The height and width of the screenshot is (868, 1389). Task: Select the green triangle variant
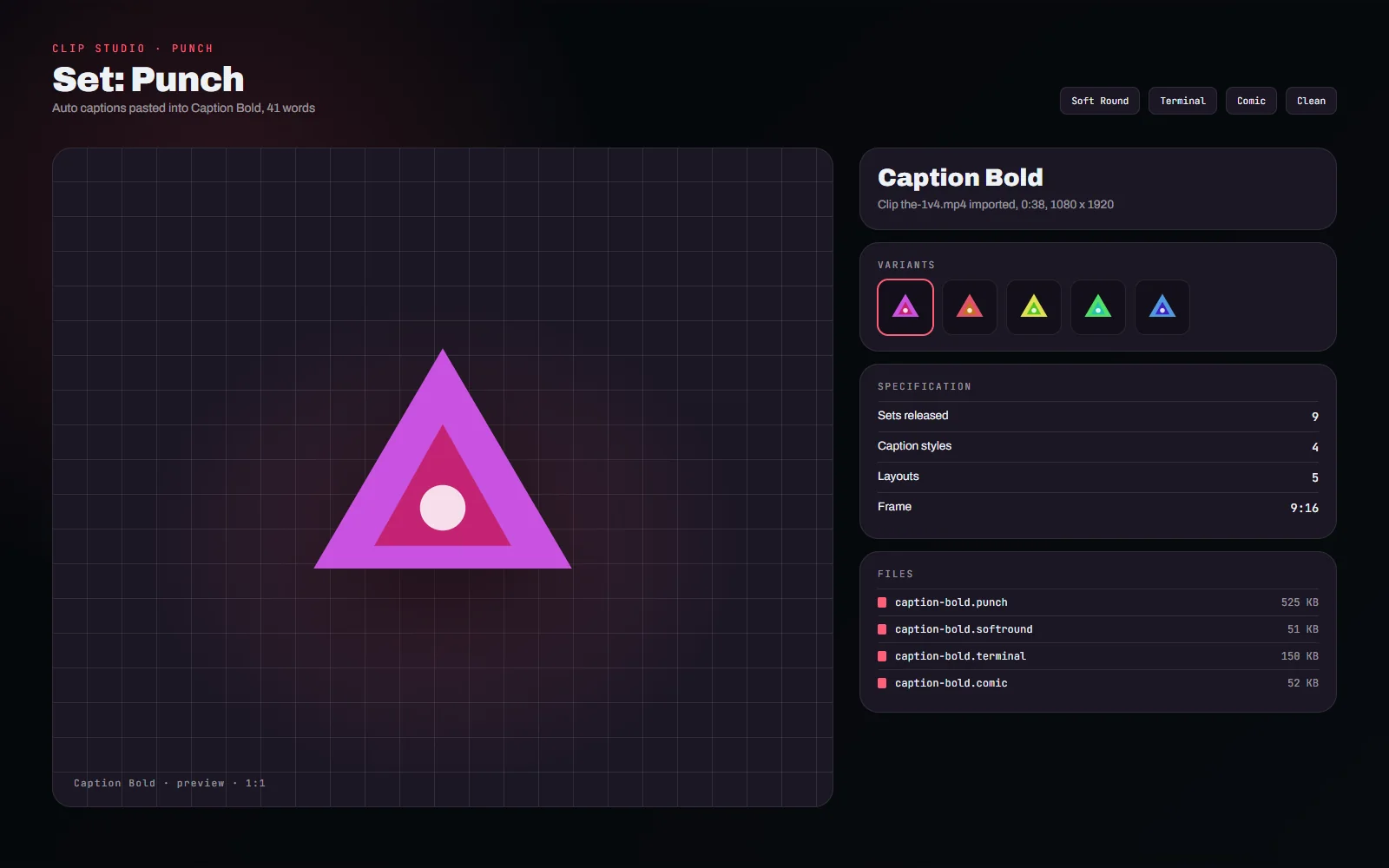pyautogui.click(x=1098, y=307)
